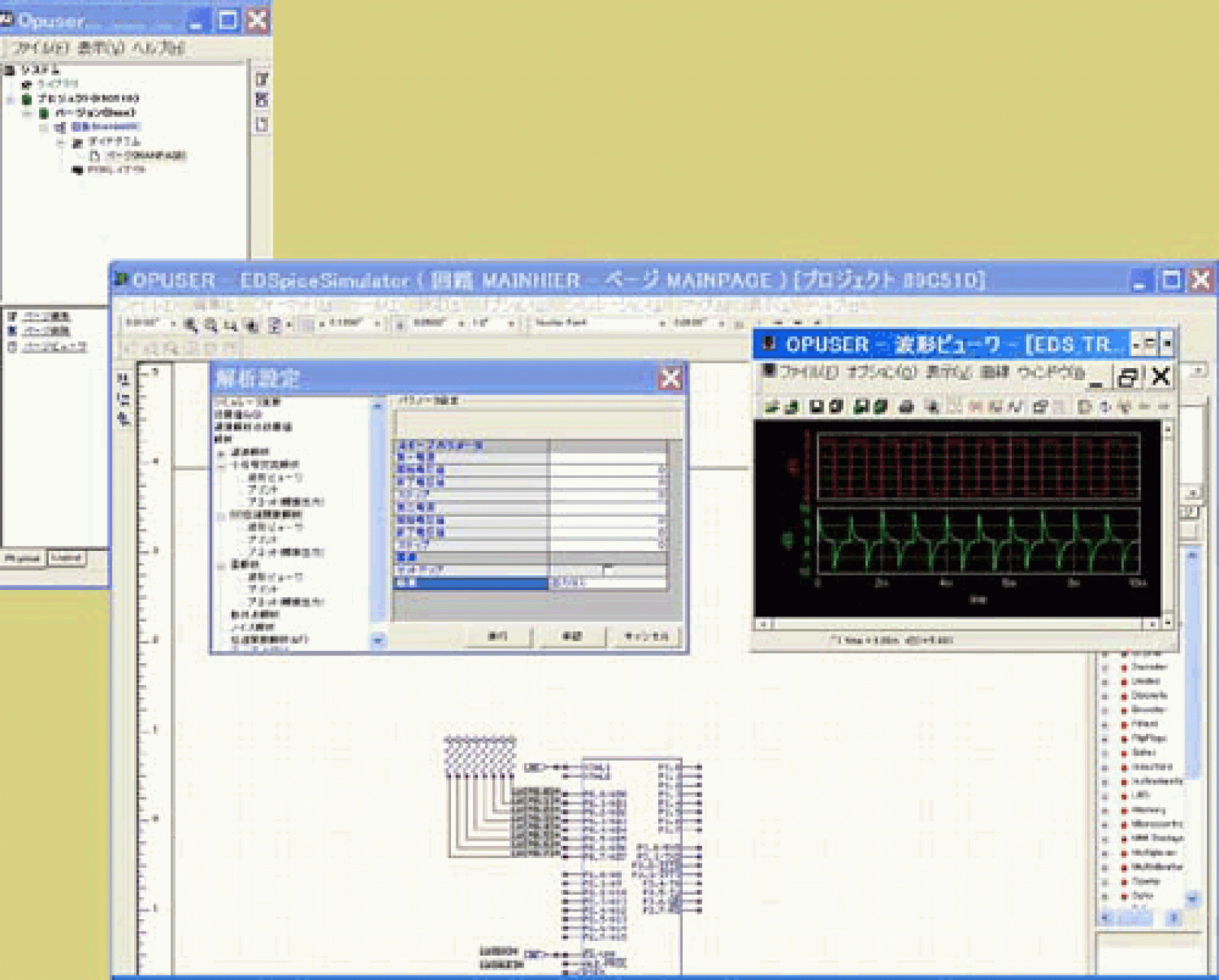Expand the Memory category in the parts list
This screenshot has width=1219, height=980.
point(1105,811)
